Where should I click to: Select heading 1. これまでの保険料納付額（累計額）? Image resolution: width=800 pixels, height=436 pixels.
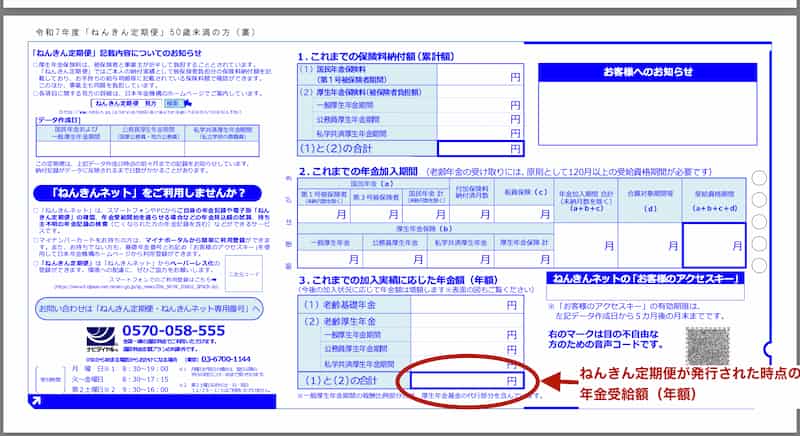coord(376,57)
